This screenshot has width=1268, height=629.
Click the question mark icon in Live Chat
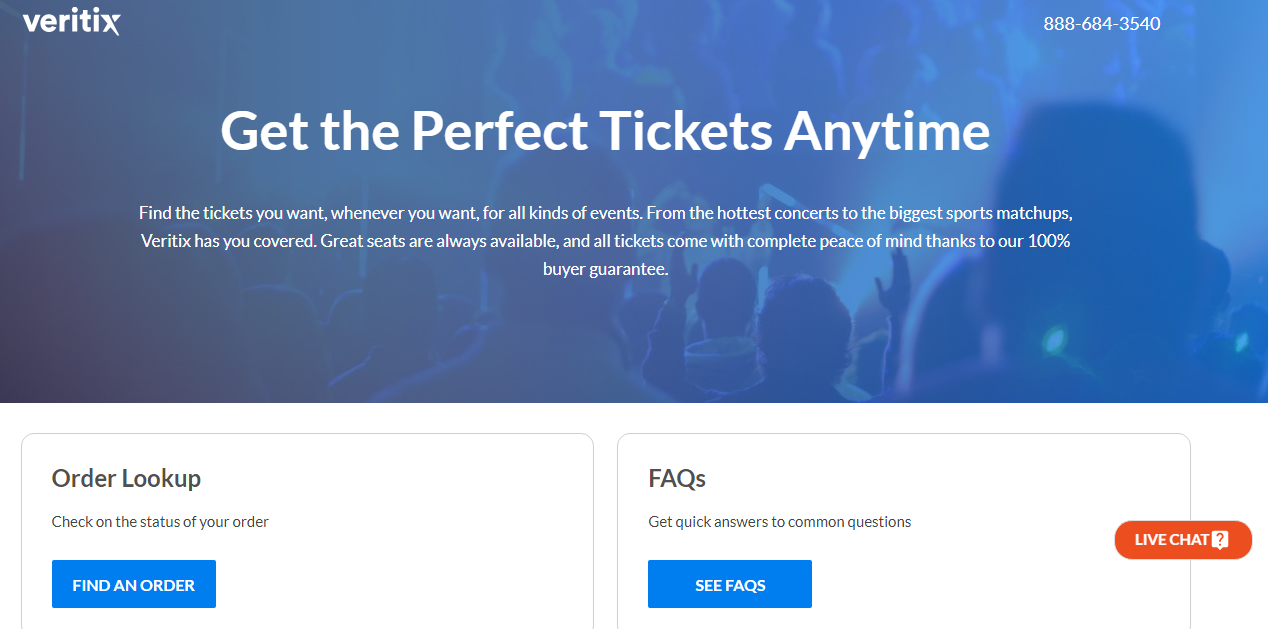coord(1220,540)
